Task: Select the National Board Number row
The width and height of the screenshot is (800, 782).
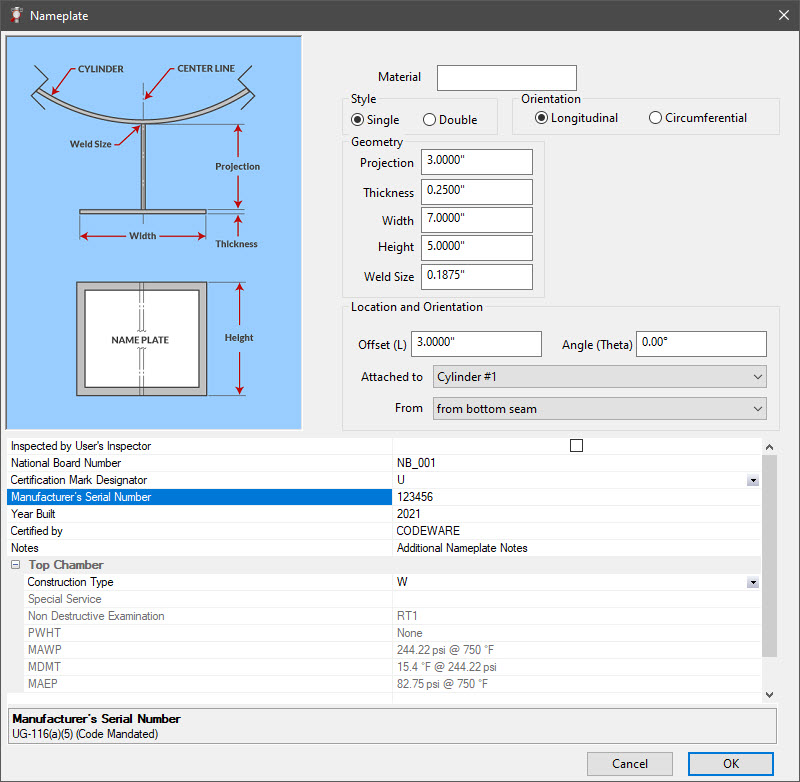Action: click(384, 463)
